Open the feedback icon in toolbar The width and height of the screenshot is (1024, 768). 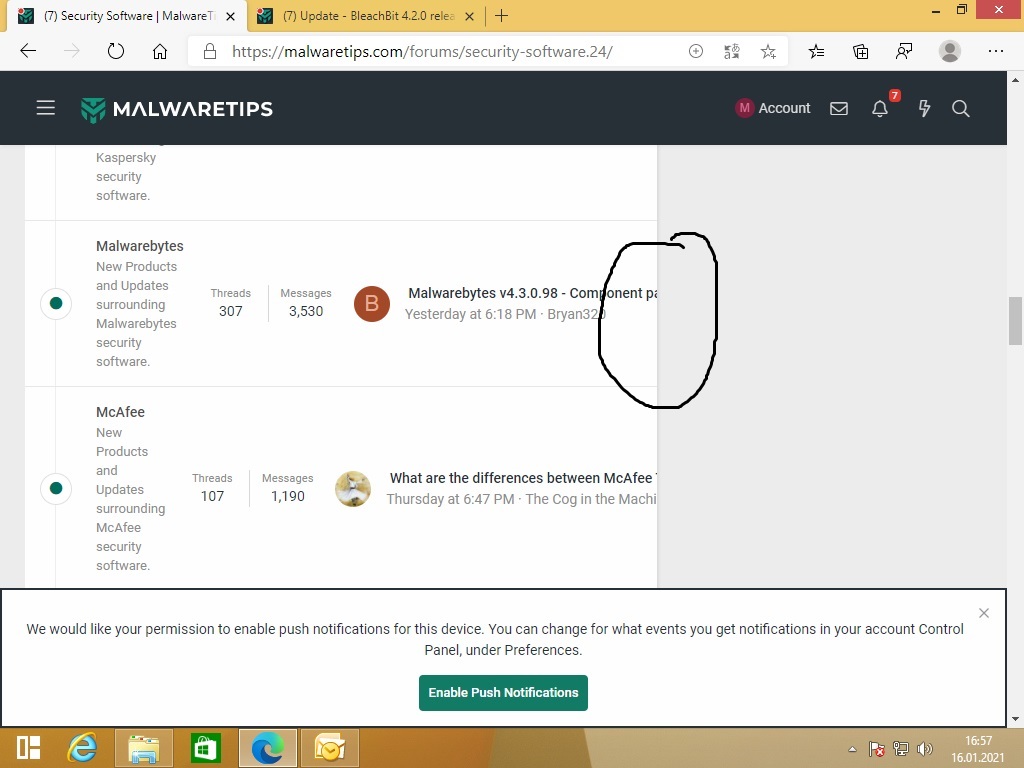904,51
